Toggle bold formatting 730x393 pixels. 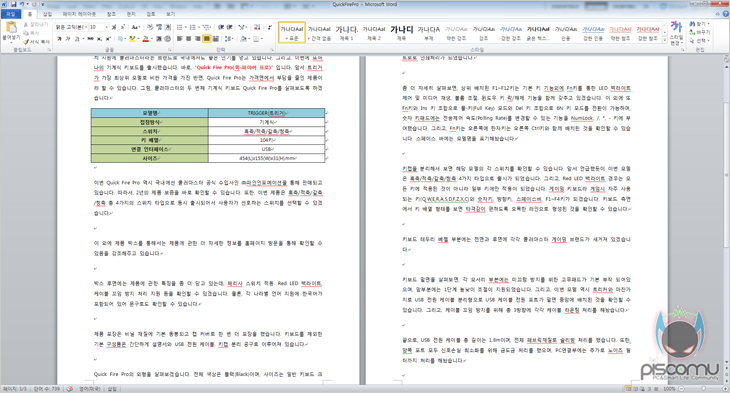pos(60,39)
